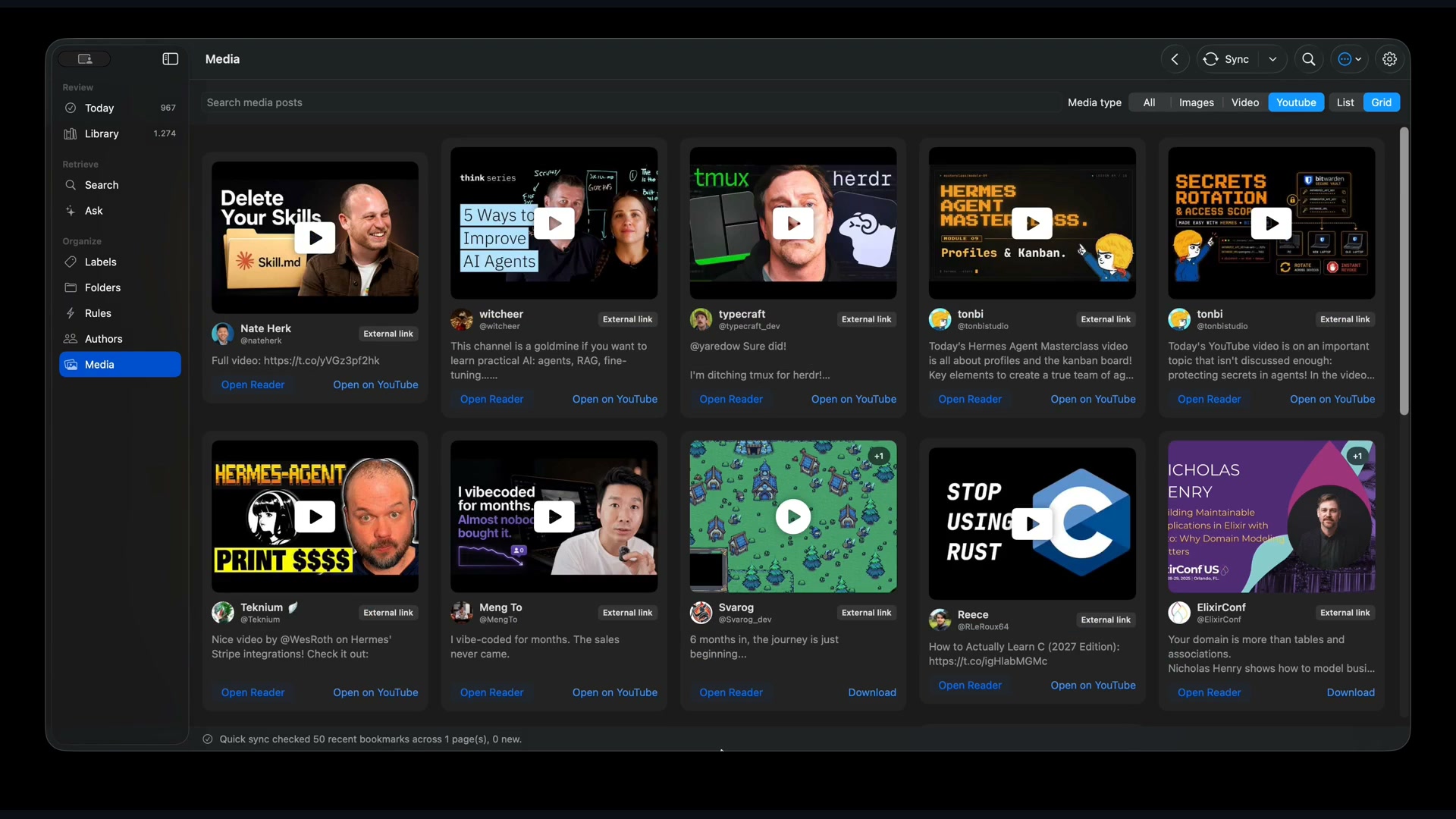
Task: Open Reader for tonbi's Secrets Rotation post
Action: pos(1210,400)
